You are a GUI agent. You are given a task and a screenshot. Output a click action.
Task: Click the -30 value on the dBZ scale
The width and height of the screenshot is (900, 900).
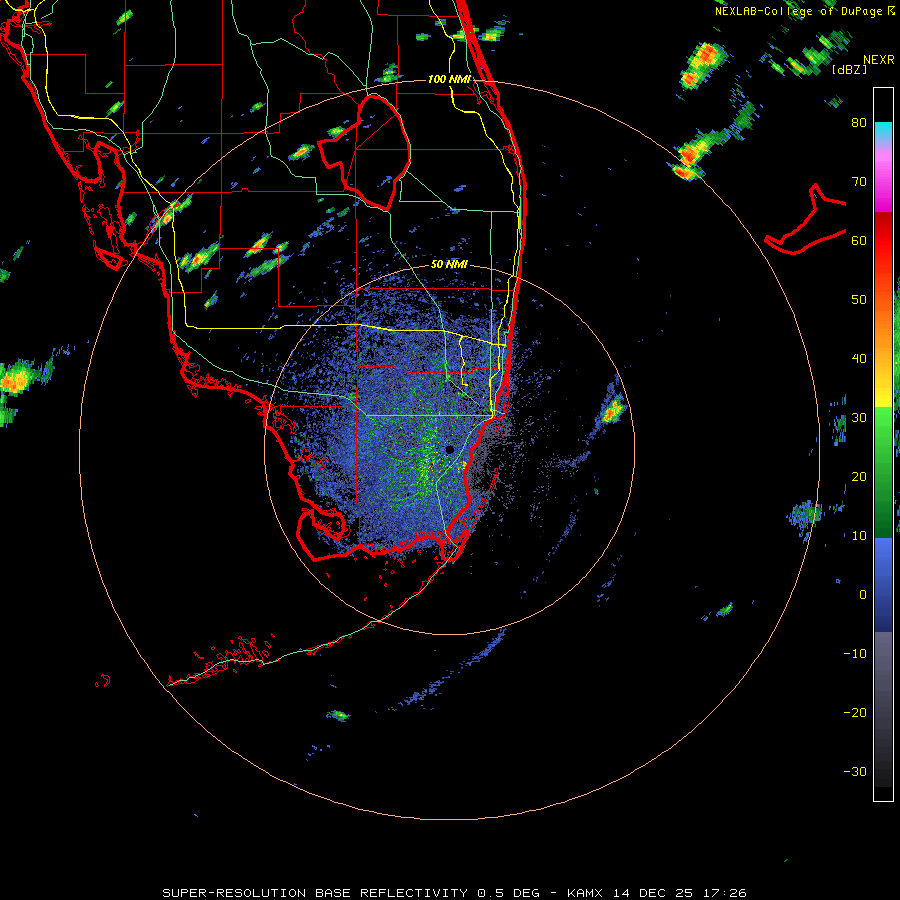point(855,772)
